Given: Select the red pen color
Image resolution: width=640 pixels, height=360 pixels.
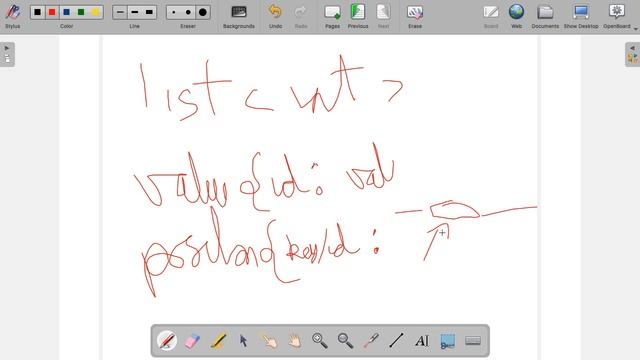Looking at the screenshot, I should [52, 12].
